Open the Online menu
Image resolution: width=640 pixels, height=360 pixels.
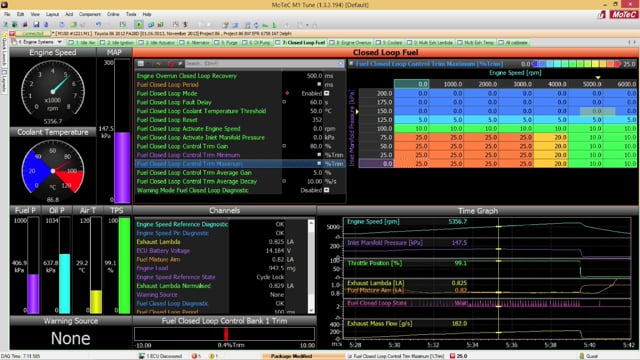(113, 14)
